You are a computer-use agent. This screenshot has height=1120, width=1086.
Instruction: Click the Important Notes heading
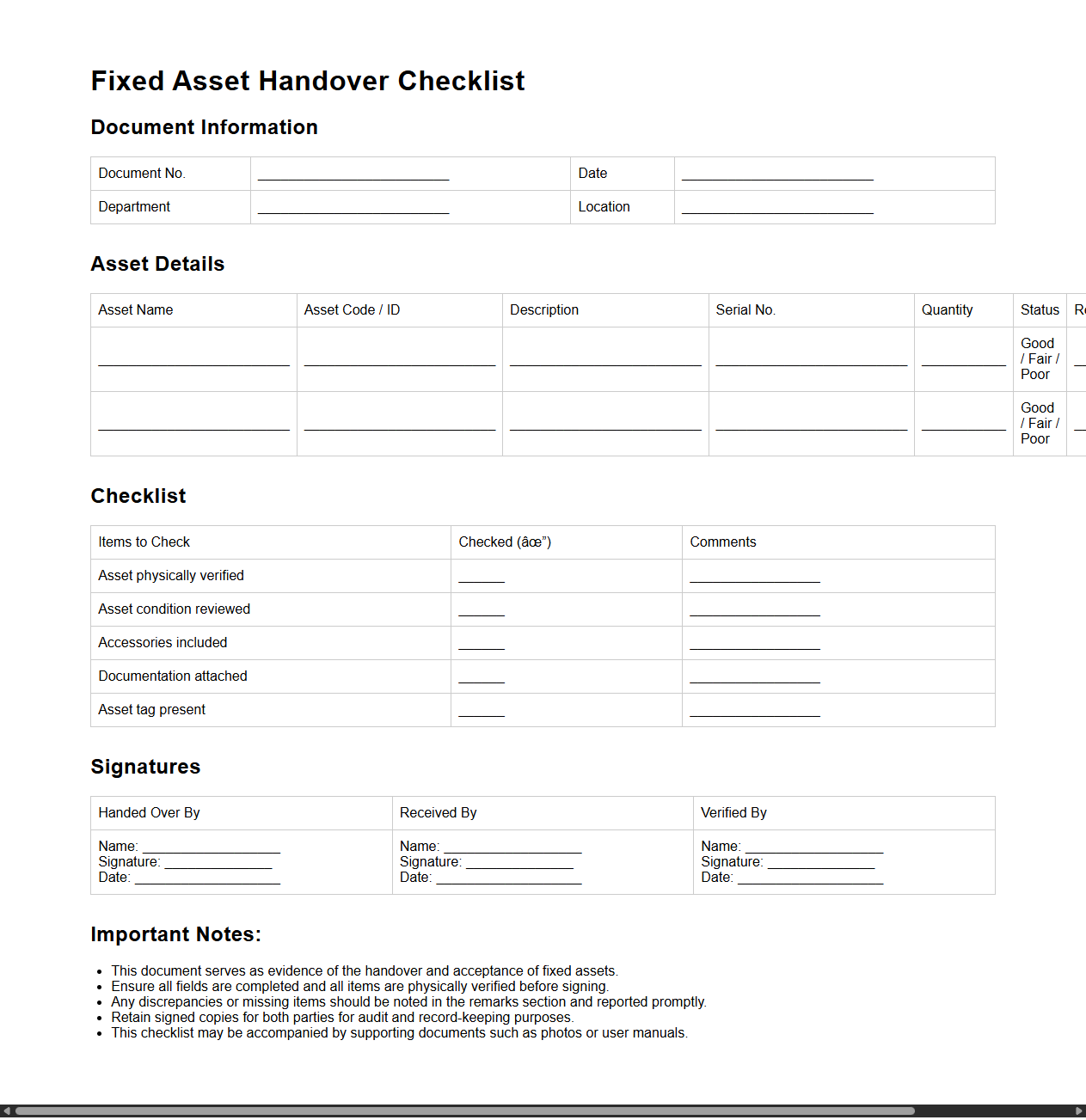pyautogui.click(x=175, y=934)
